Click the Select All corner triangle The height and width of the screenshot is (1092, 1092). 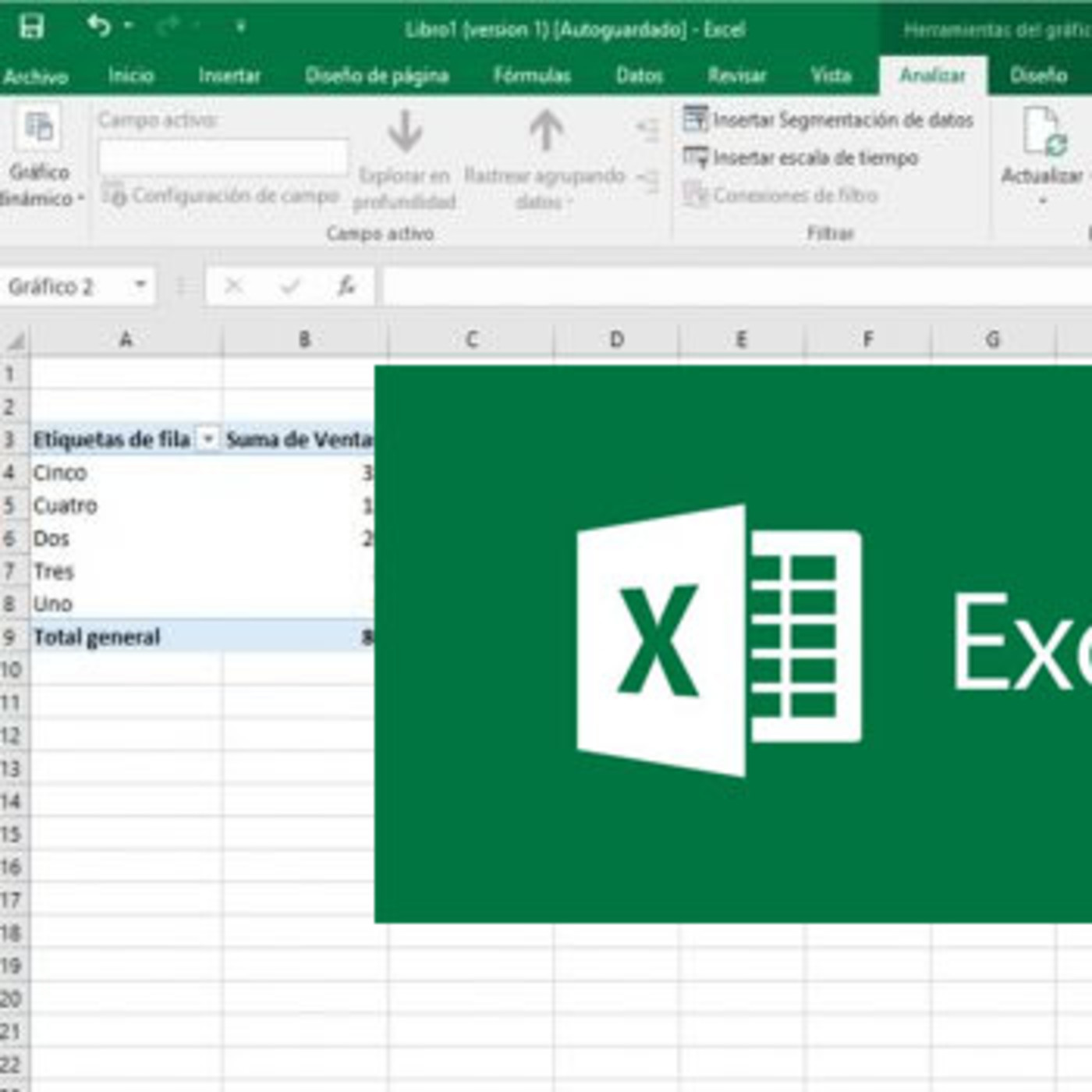click(x=16, y=339)
